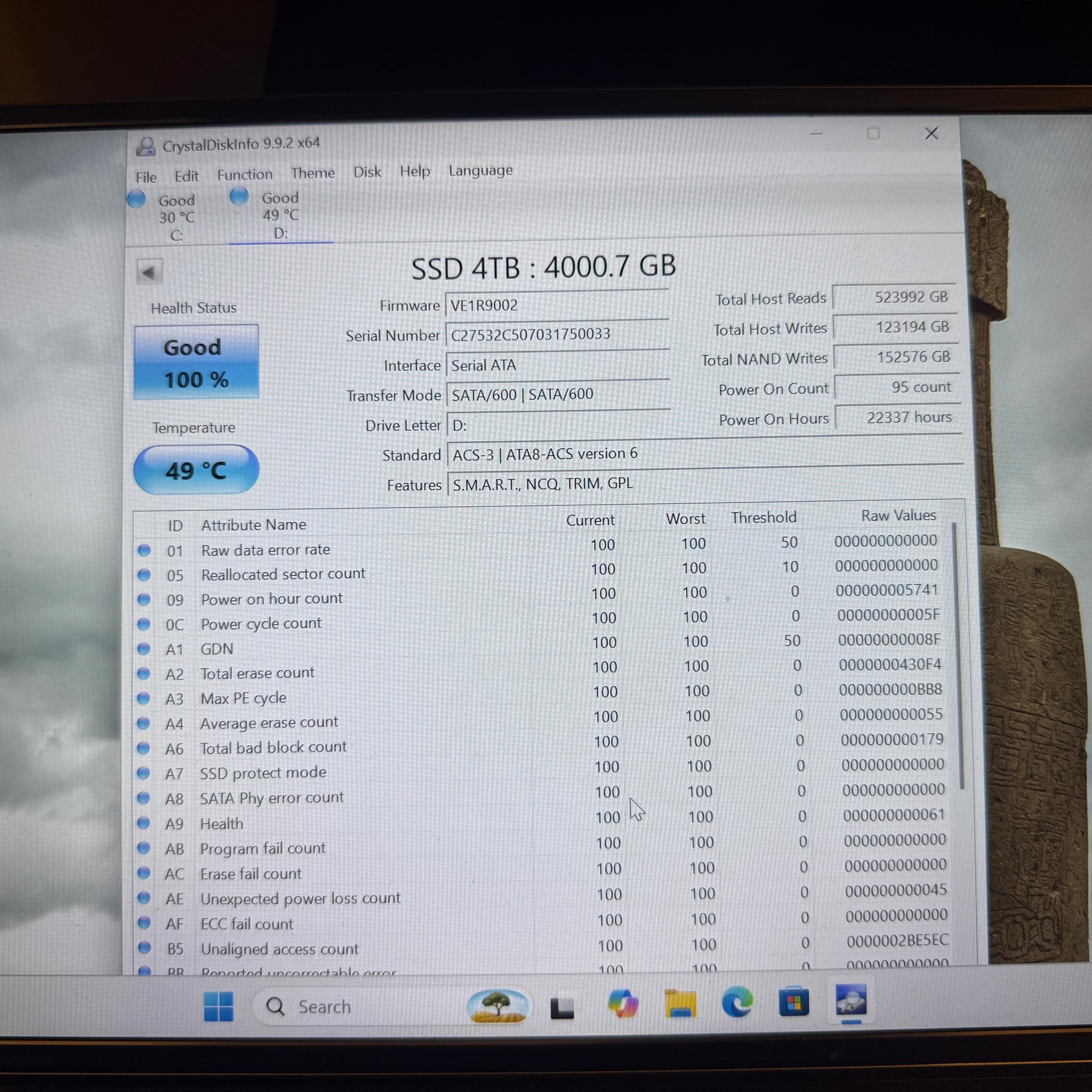
Task: Click the previous disk arrow button
Action: coord(149,273)
